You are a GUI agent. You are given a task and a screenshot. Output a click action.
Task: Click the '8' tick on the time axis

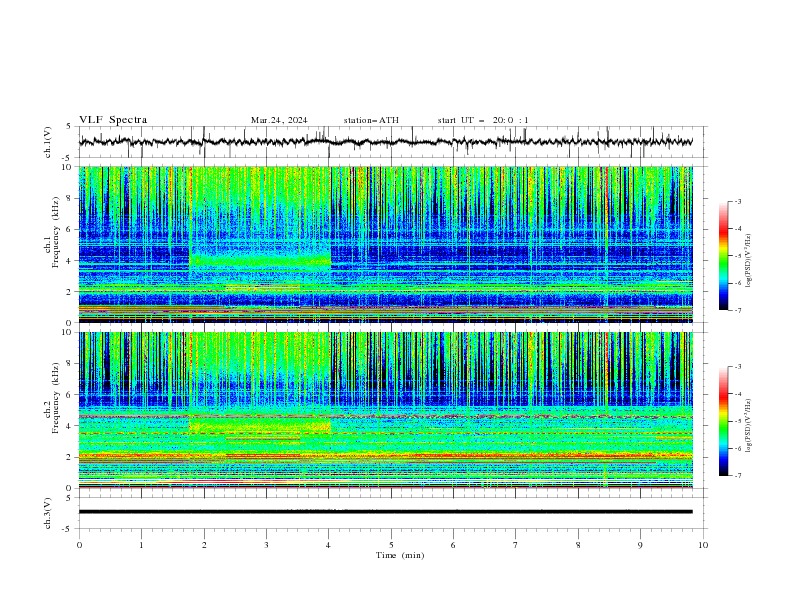[578, 545]
